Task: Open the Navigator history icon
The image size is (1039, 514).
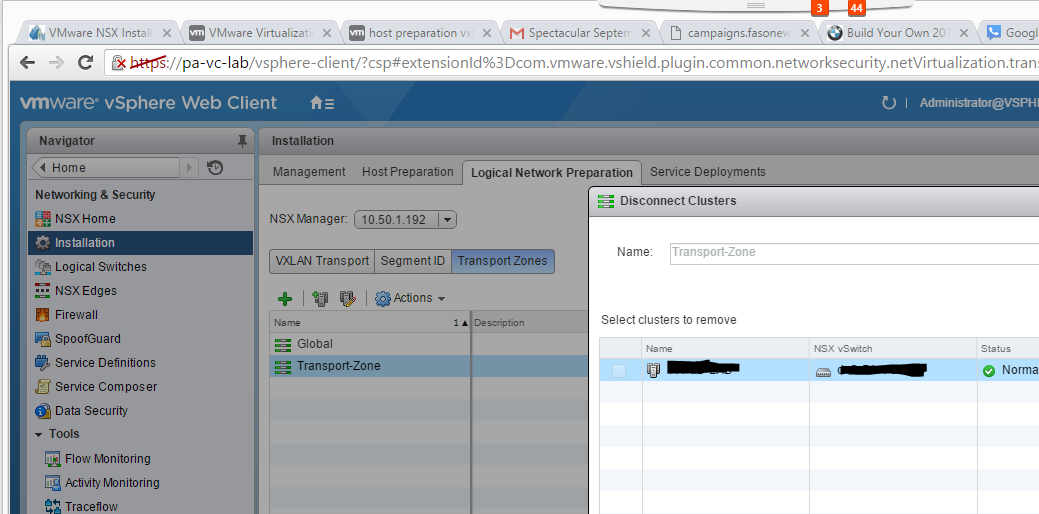Action: click(x=215, y=168)
